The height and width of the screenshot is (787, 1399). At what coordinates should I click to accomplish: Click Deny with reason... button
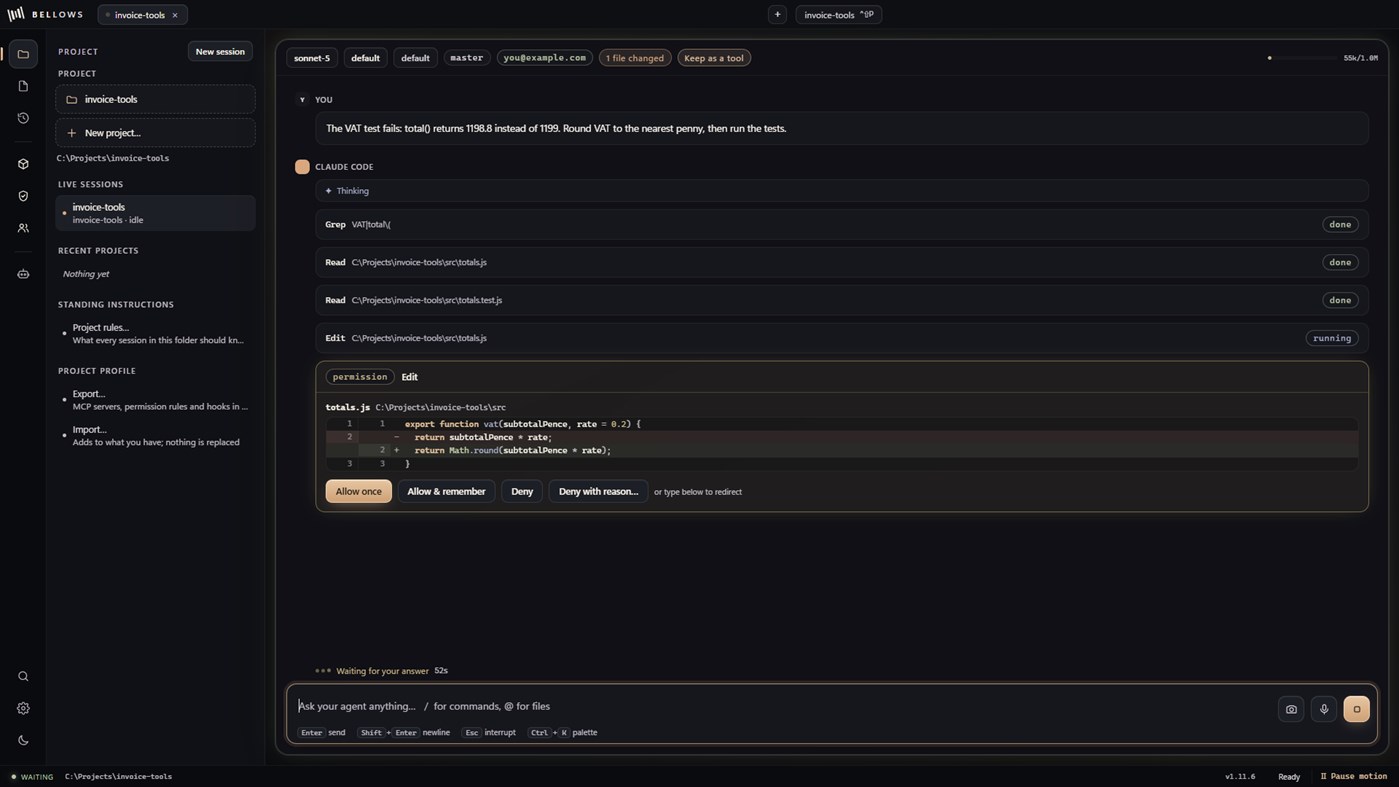[x=598, y=491]
